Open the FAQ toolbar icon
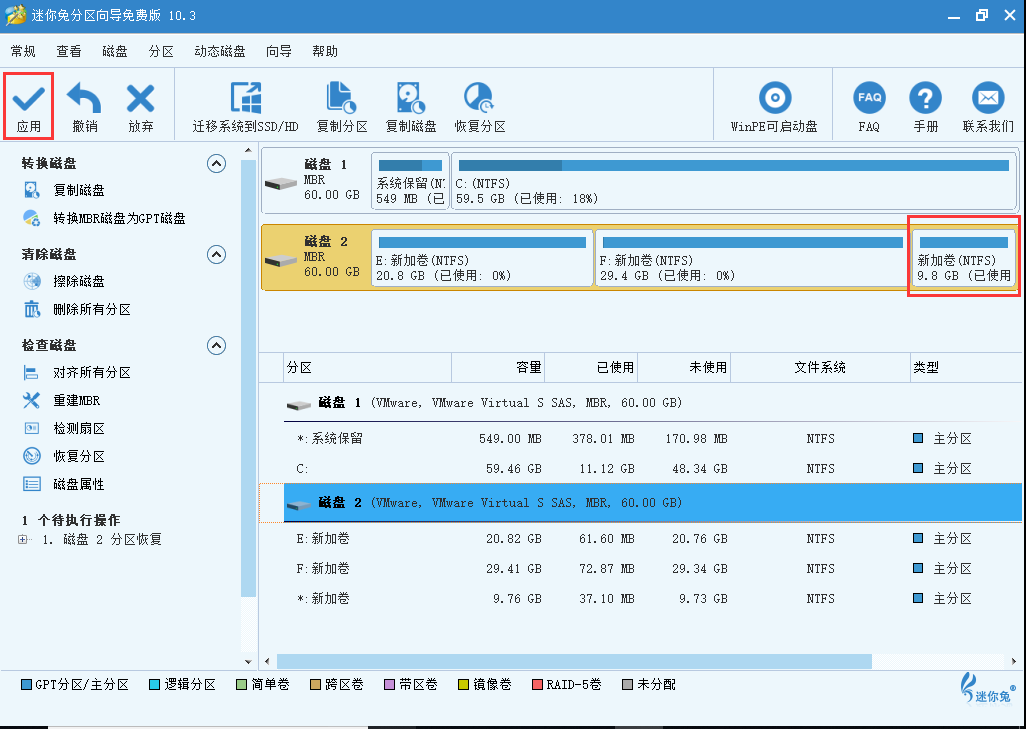The height and width of the screenshot is (729, 1026). coord(869,98)
